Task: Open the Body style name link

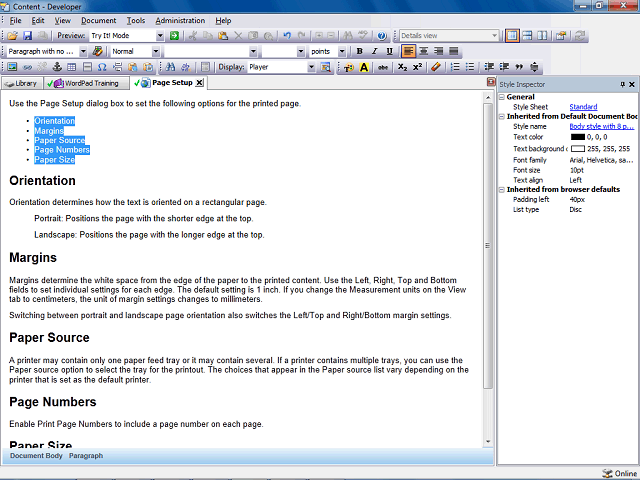Action: point(602,127)
